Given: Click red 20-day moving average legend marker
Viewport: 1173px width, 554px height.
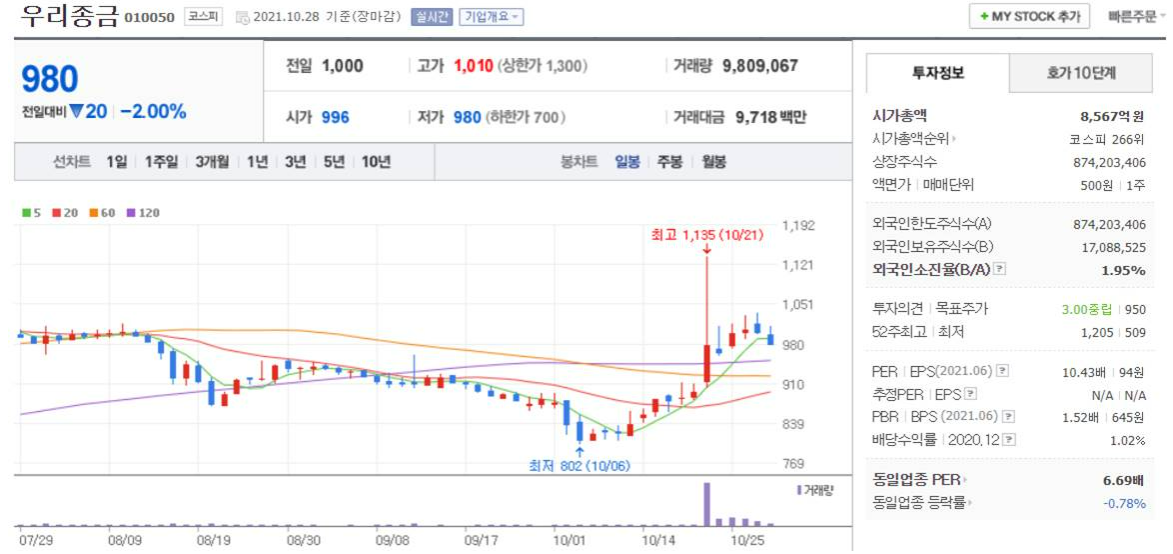Looking at the screenshot, I should point(55,213).
